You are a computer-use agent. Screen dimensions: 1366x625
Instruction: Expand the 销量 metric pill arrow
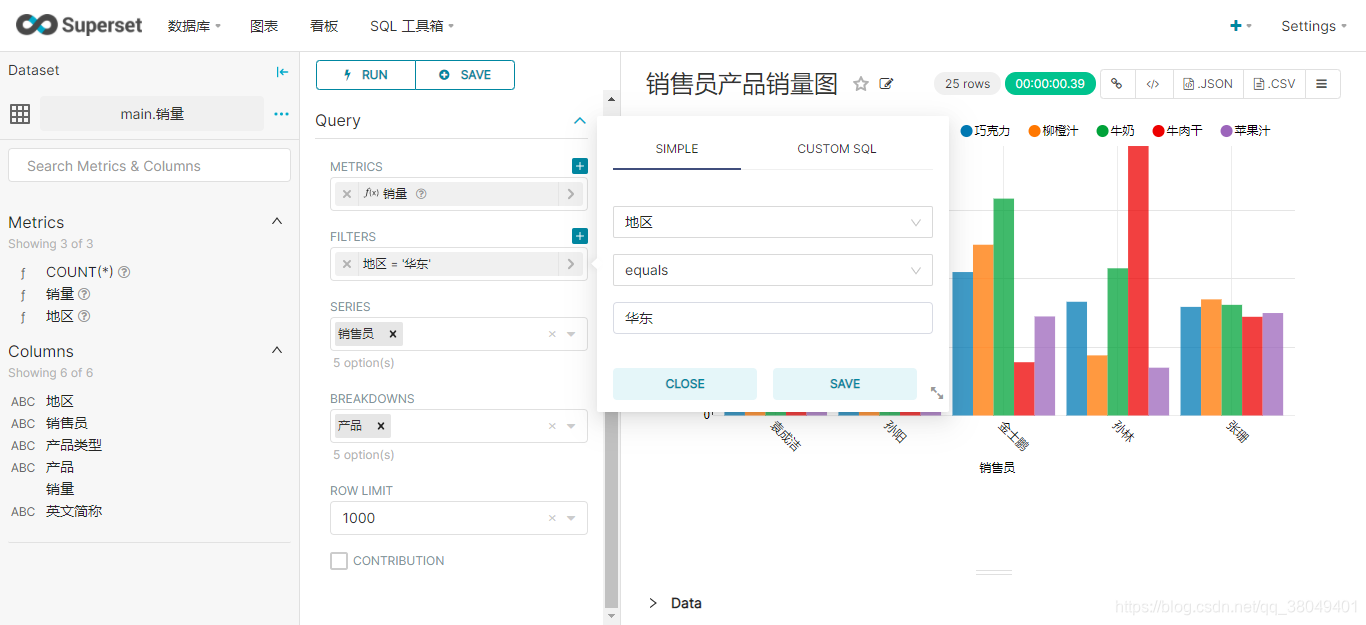pyautogui.click(x=571, y=194)
